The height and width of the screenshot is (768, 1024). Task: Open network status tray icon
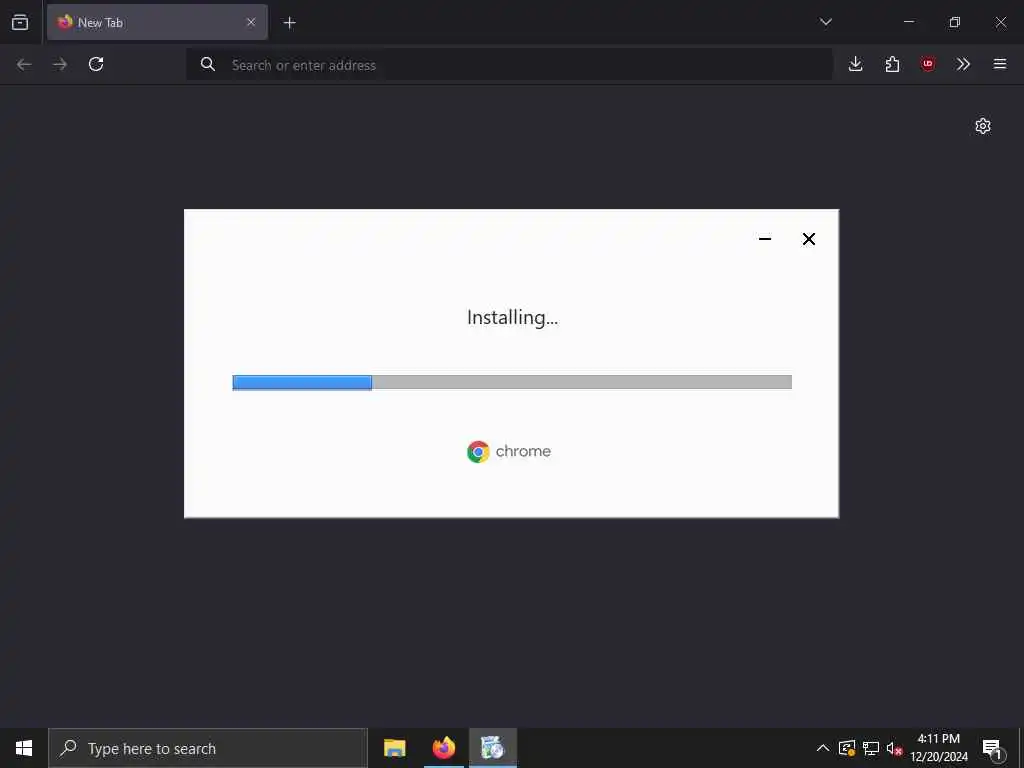[871, 748]
